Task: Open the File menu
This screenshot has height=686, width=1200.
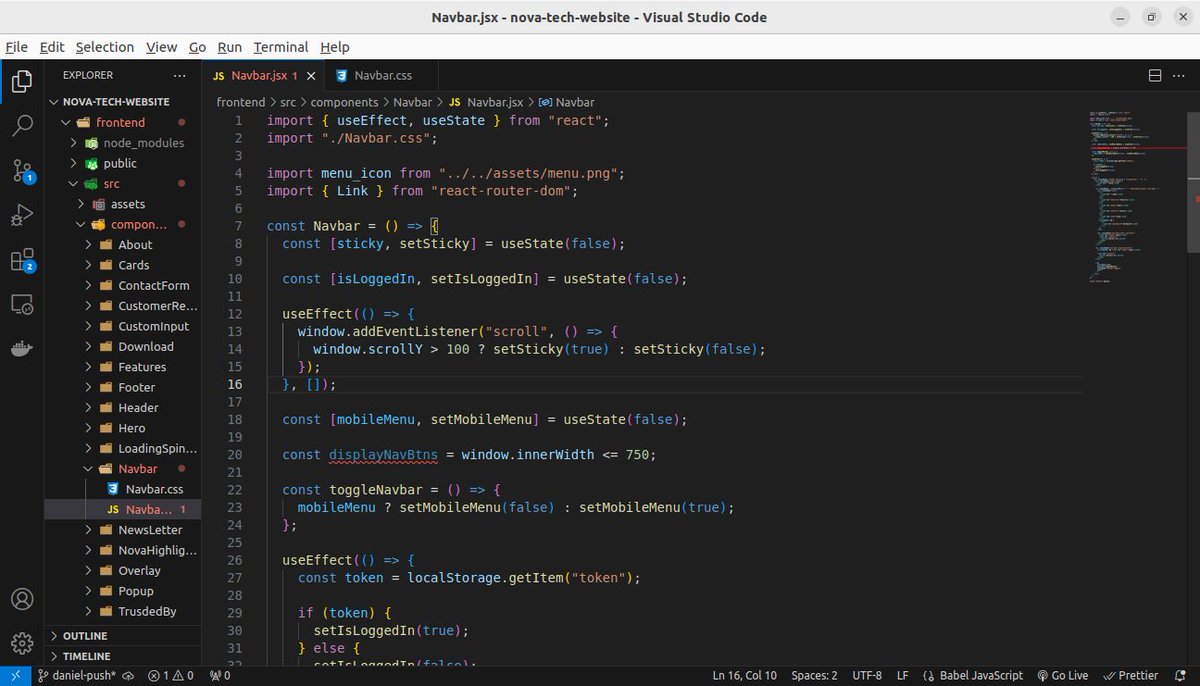Action: tap(16, 47)
